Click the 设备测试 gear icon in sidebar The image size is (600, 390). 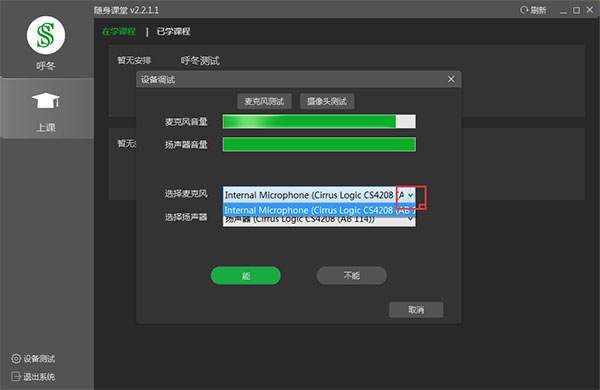pyautogui.click(x=16, y=359)
